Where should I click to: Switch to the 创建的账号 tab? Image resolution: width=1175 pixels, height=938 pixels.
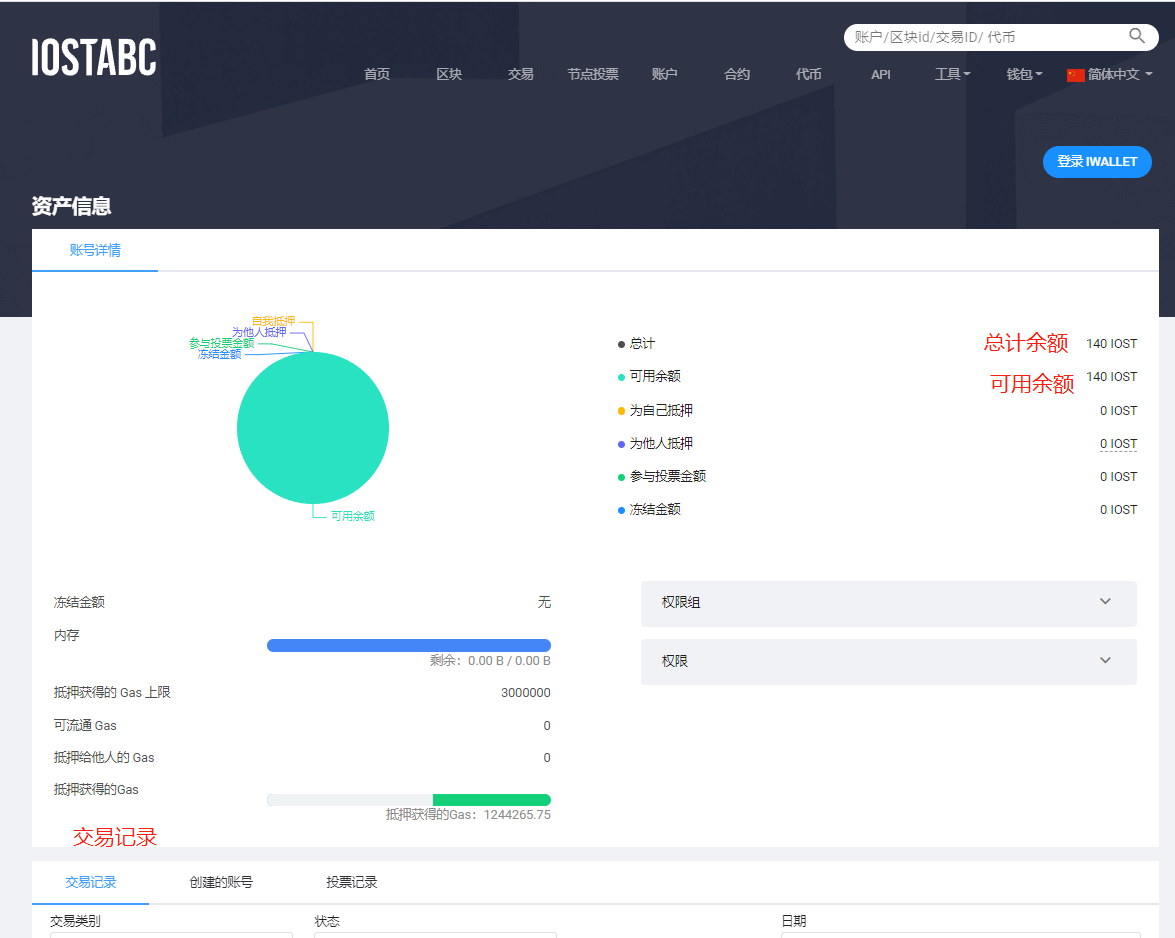click(x=221, y=882)
